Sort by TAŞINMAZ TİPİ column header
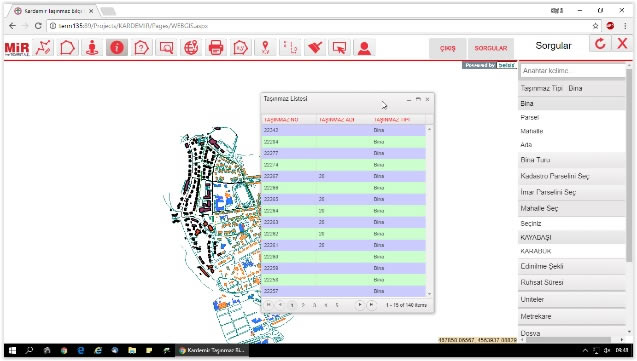637x361 pixels. pyautogui.click(x=392, y=120)
